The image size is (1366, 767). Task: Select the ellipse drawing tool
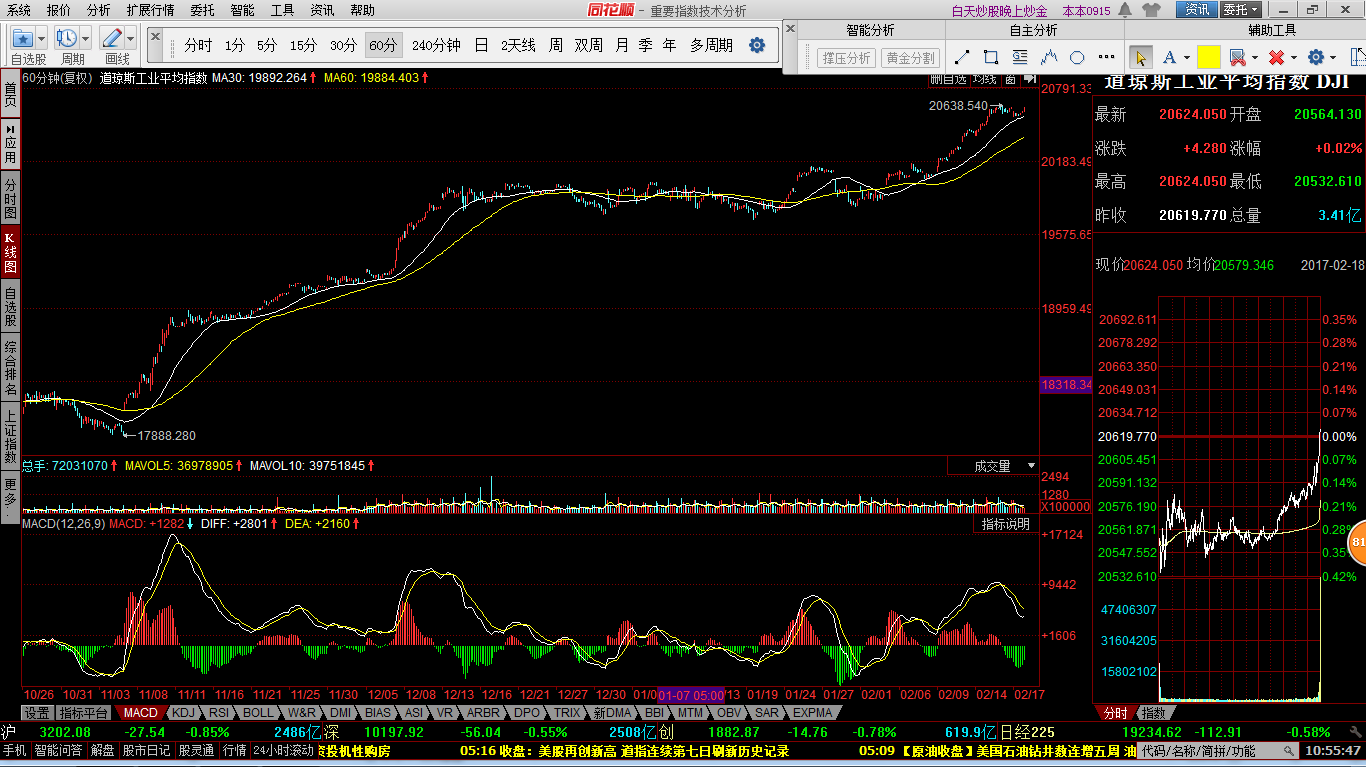[x=1077, y=57]
